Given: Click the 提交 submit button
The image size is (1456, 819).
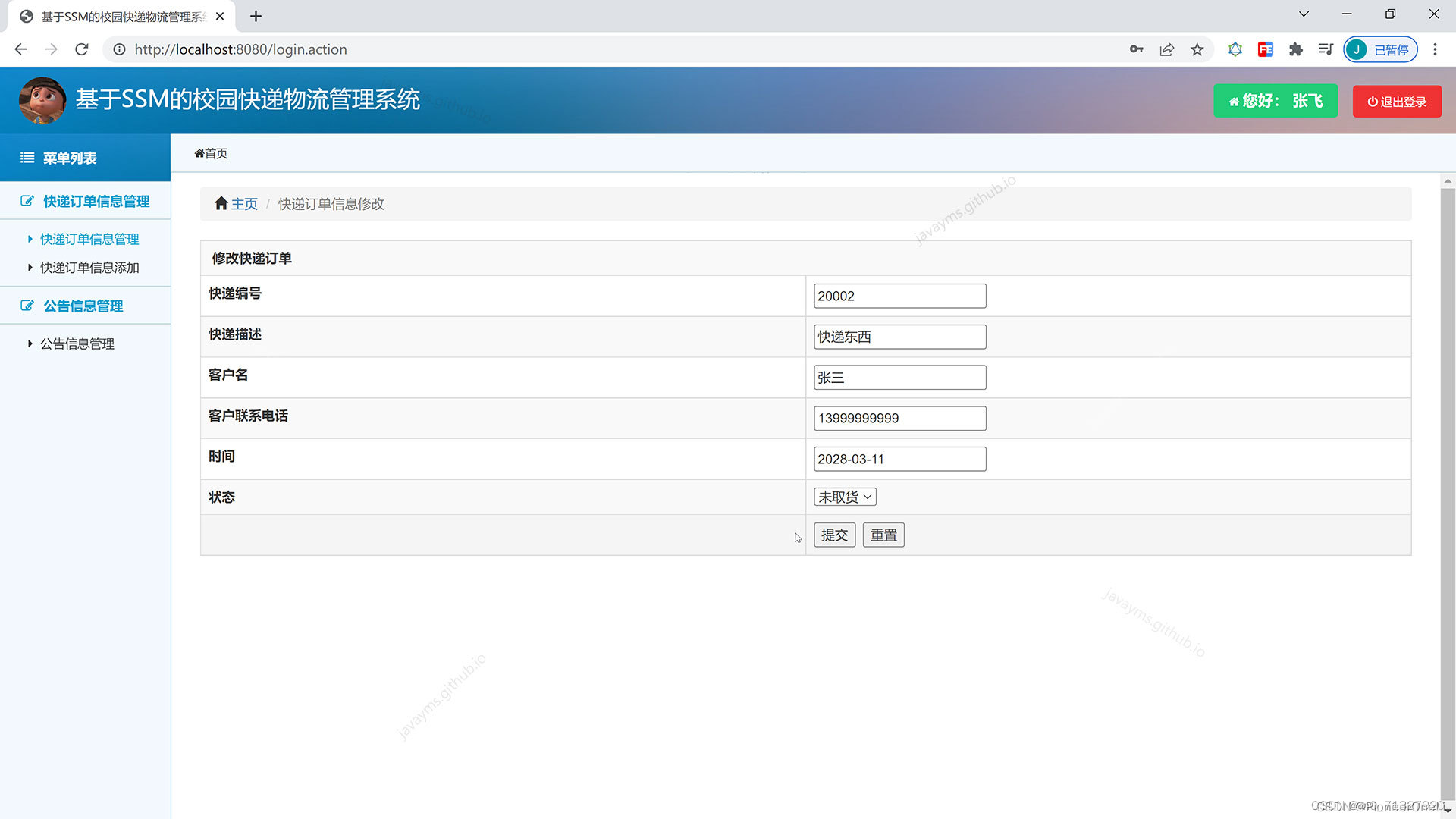Looking at the screenshot, I should (x=834, y=535).
